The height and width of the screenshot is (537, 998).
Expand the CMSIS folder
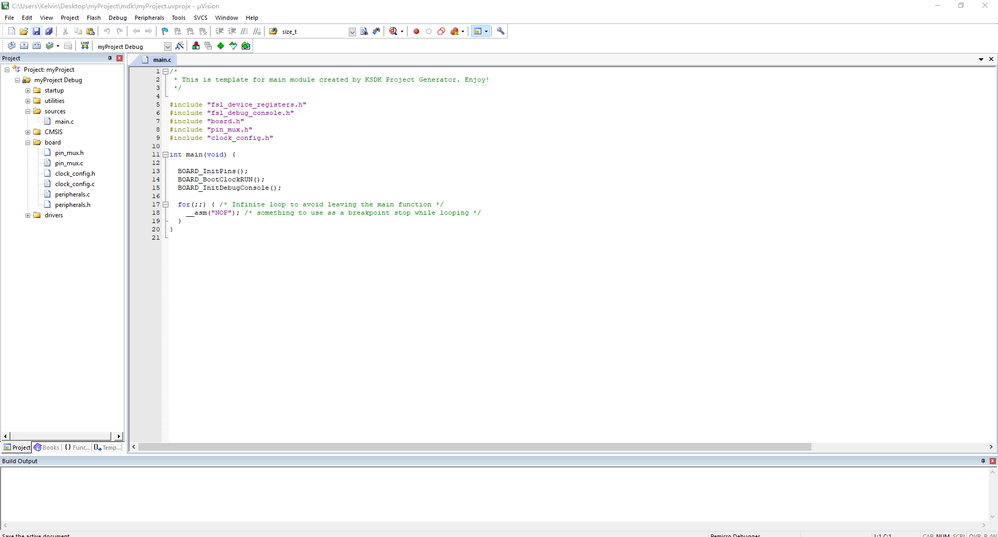pyautogui.click(x=27, y=132)
